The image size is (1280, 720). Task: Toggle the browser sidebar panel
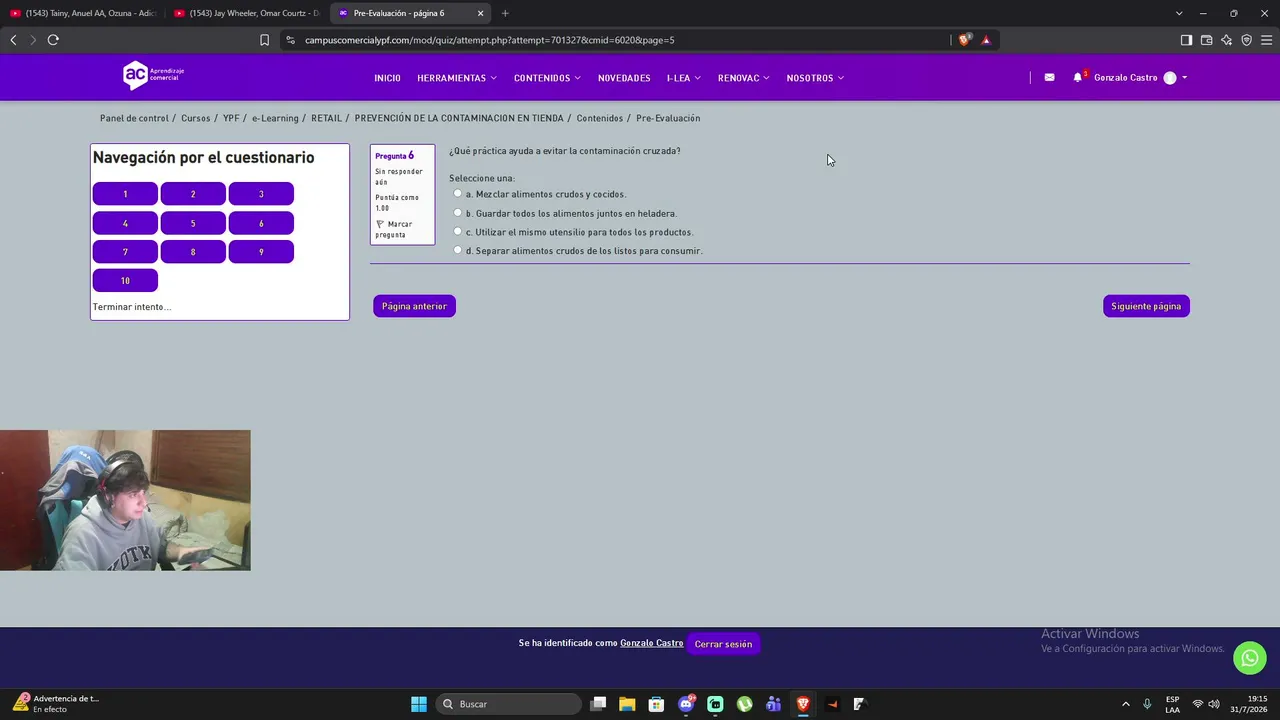pyautogui.click(x=1186, y=40)
